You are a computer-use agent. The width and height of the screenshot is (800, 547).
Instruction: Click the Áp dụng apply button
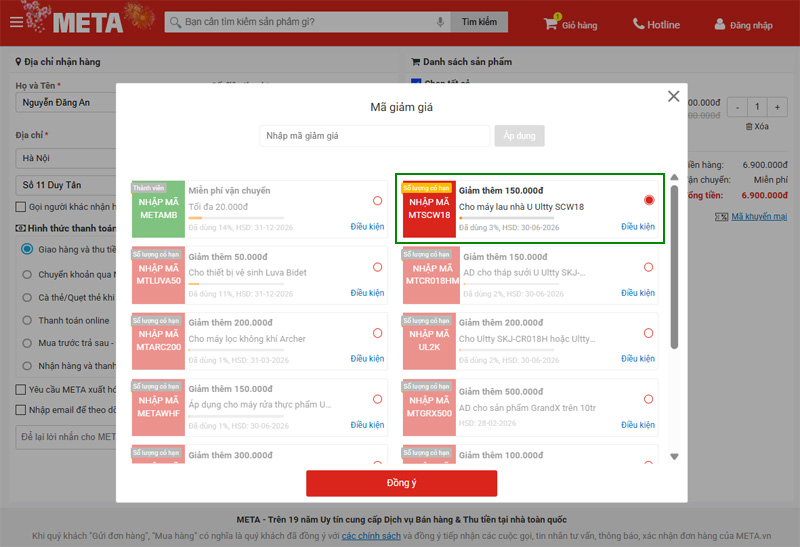pyautogui.click(x=520, y=136)
